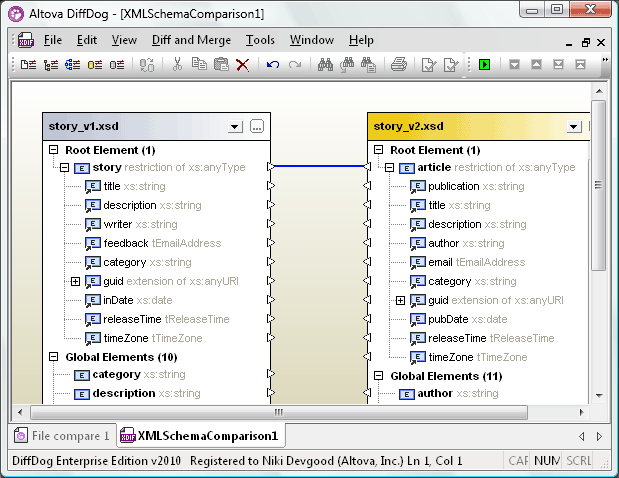Open the Window menu
Viewport: 619px width, 478px height.
tap(312, 40)
